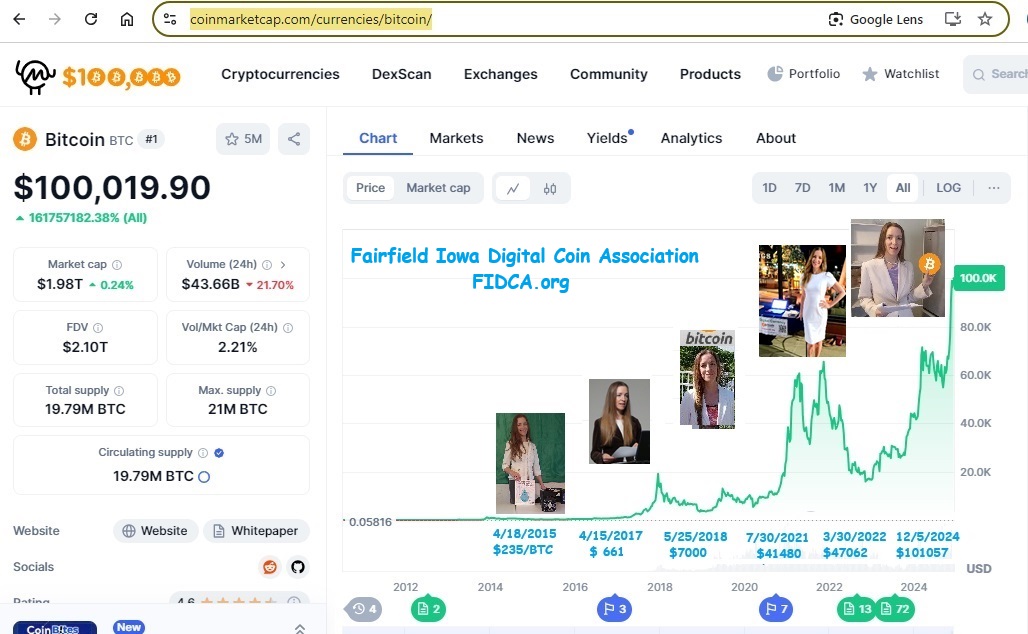Click the Search field
1028x634 pixels.
point(997,74)
